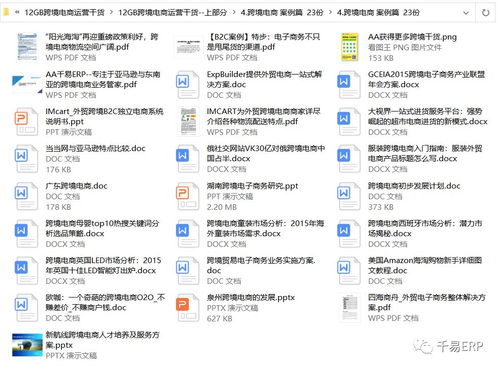Select 四海商舟 PDF file icon

coord(349,308)
